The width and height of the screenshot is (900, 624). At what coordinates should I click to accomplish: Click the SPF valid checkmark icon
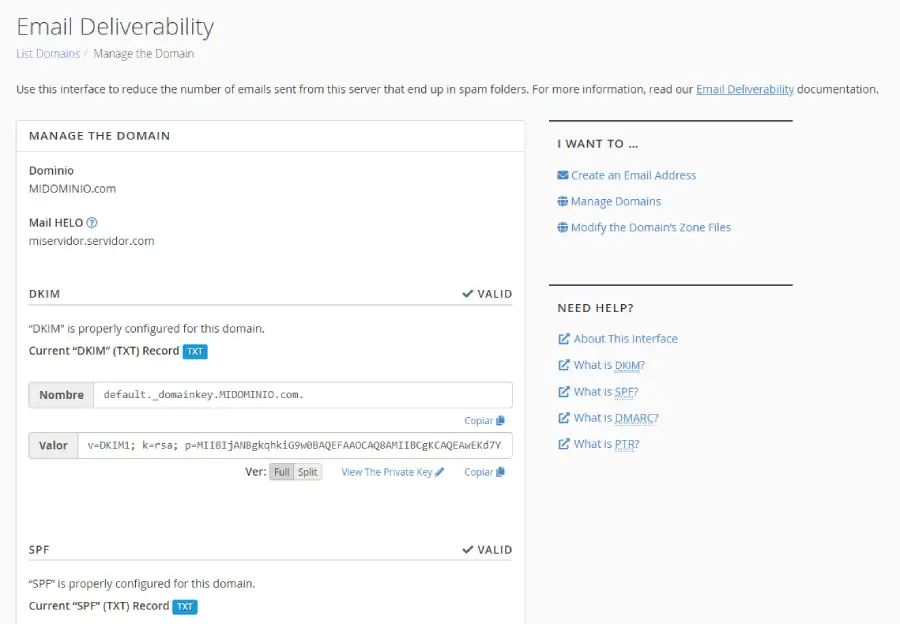pyautogui.click(x=467, y=549)
